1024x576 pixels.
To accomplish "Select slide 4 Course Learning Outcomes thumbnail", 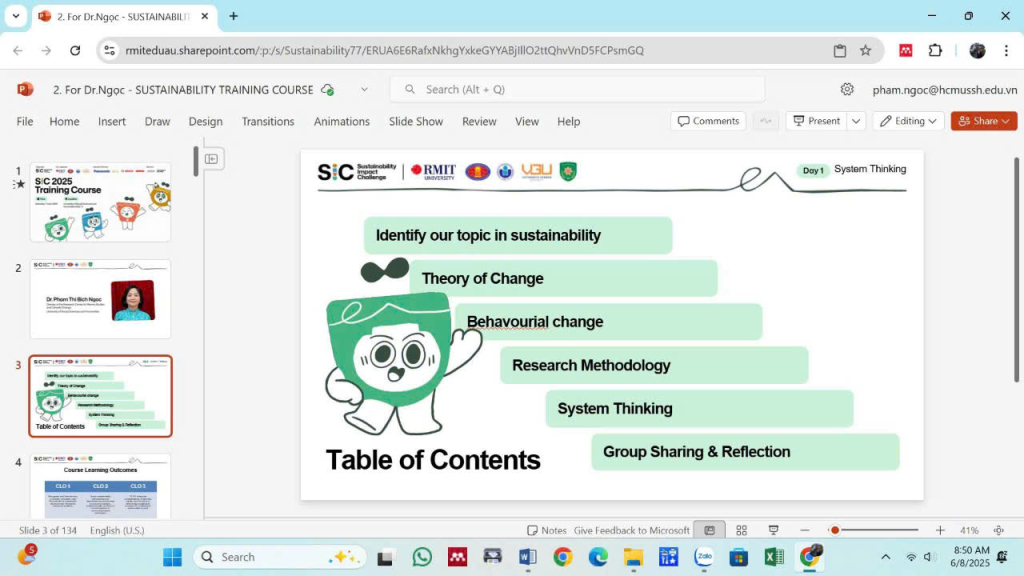I will (x=100, y=487).
